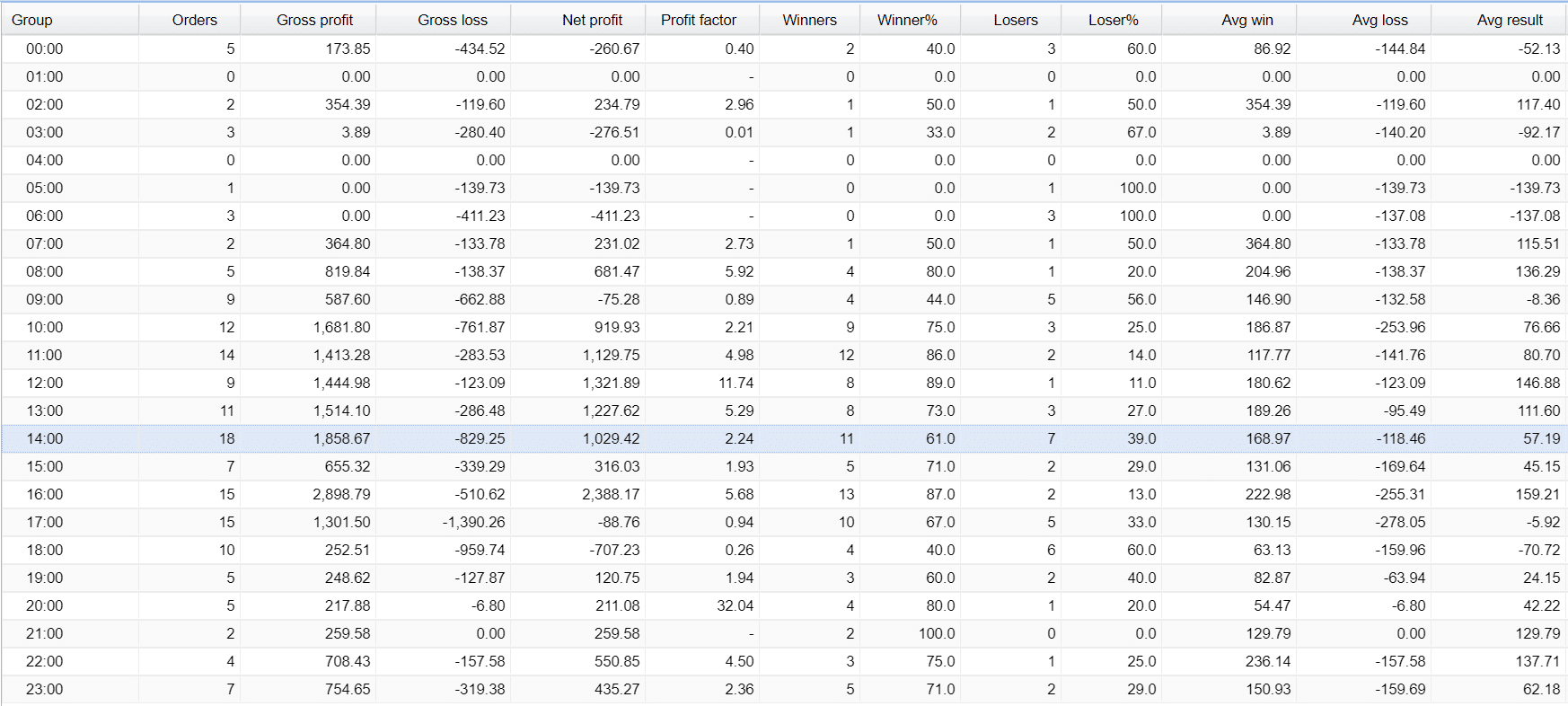Screen dimensions: 1568x706
Task: Select the 15:00 group row
Action: coord(784,466)
